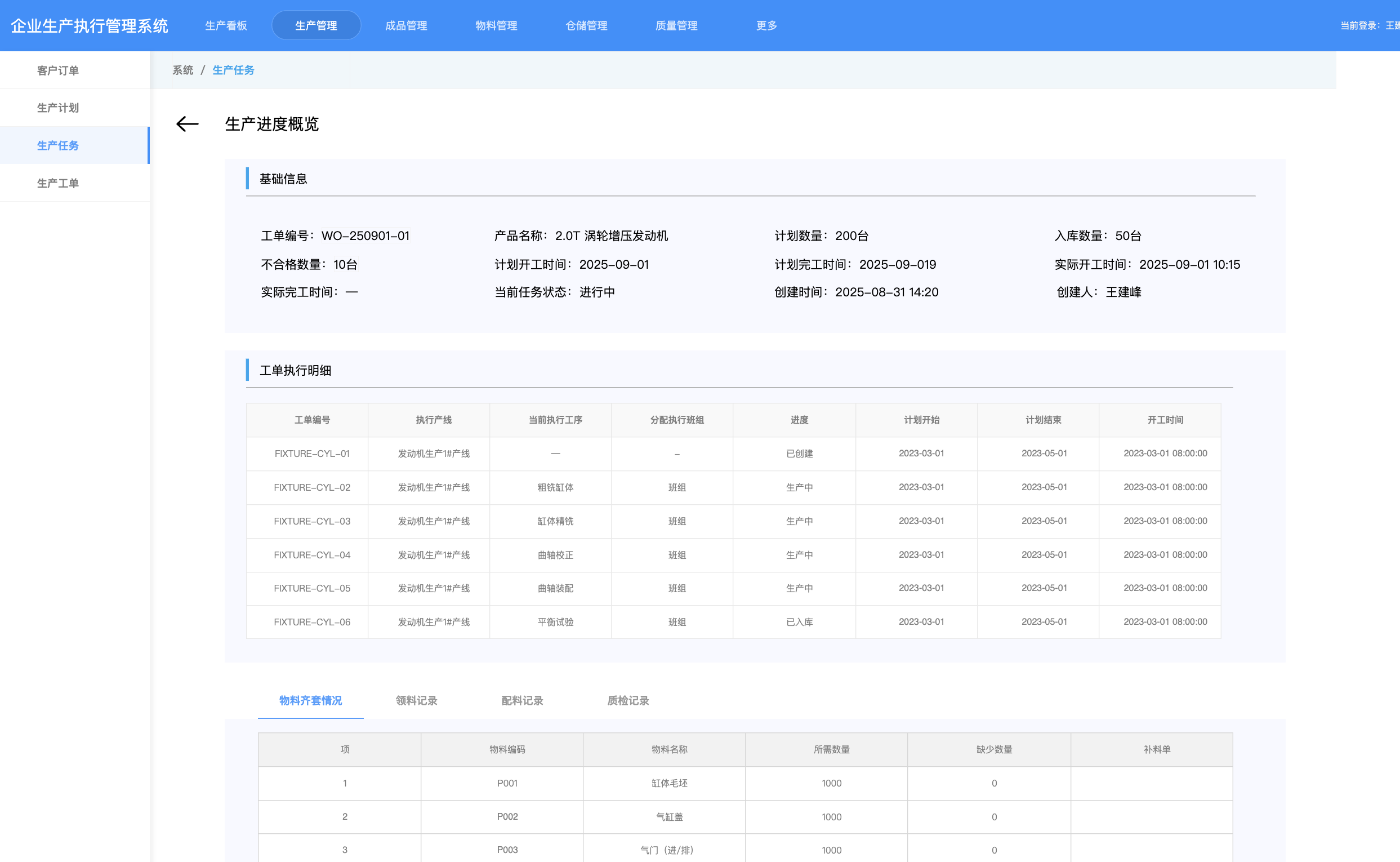
Task: Open 生产工单 in the sidebar
Action: pos(58,183)
